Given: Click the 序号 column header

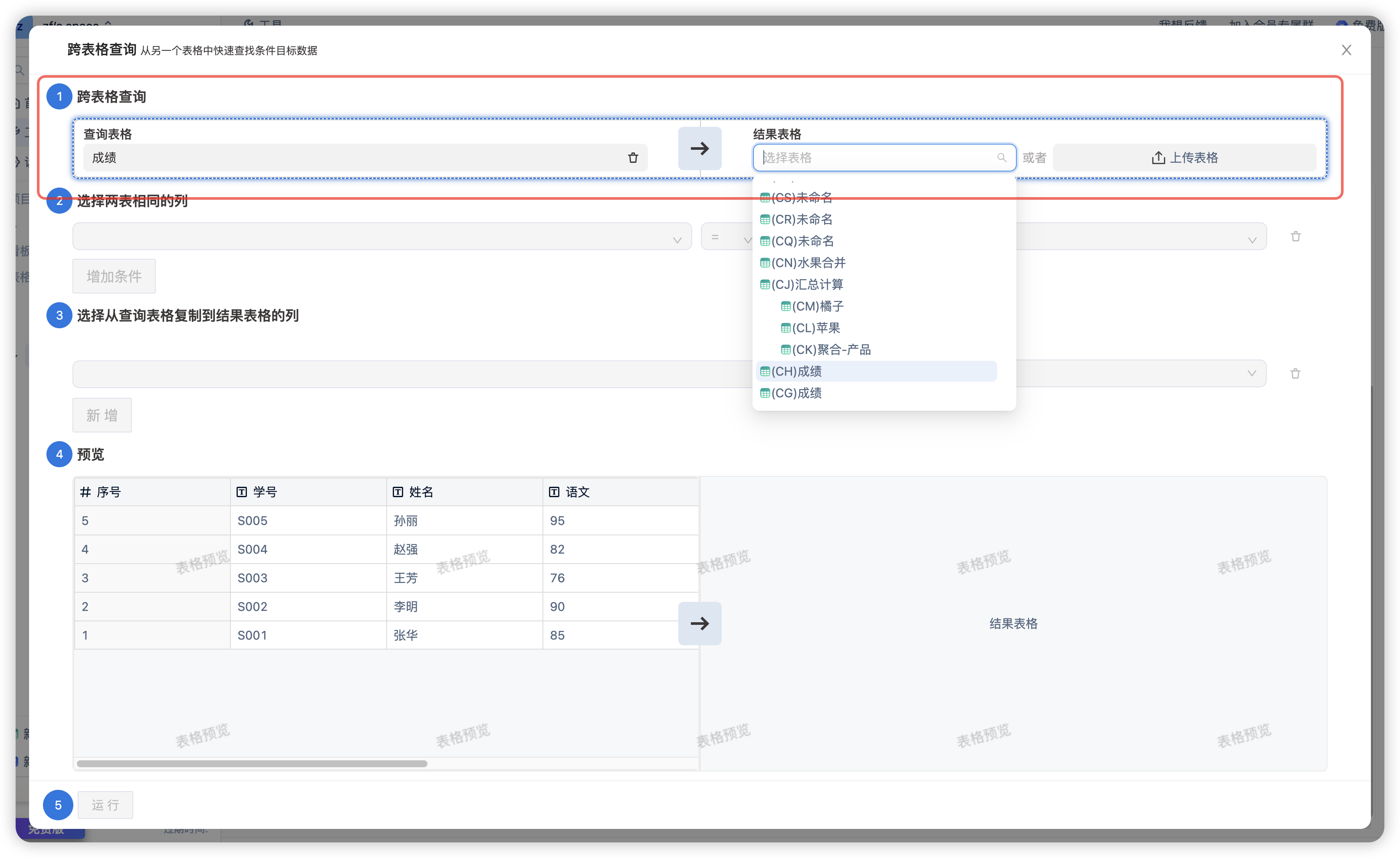Looking at the screenshot, I should (152, 492).
